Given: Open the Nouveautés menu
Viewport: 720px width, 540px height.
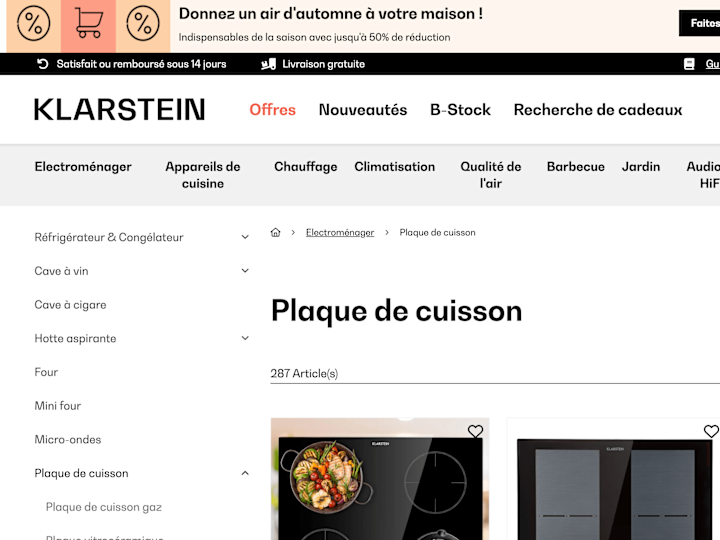Looking at the screenshot, I should click(363, 110).
